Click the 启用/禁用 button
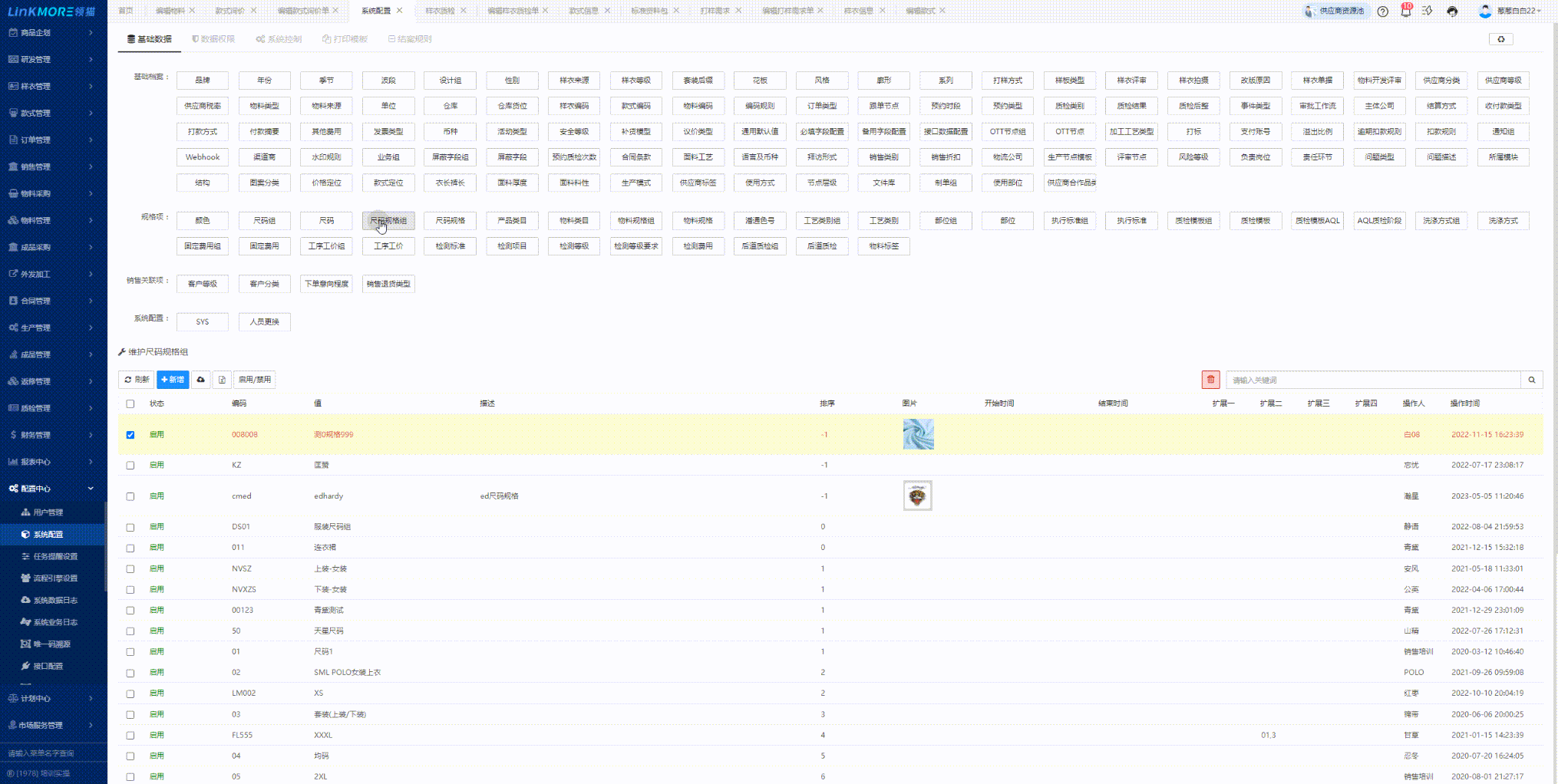Screen dimensions: 1558x784 (x=254, y=380)
